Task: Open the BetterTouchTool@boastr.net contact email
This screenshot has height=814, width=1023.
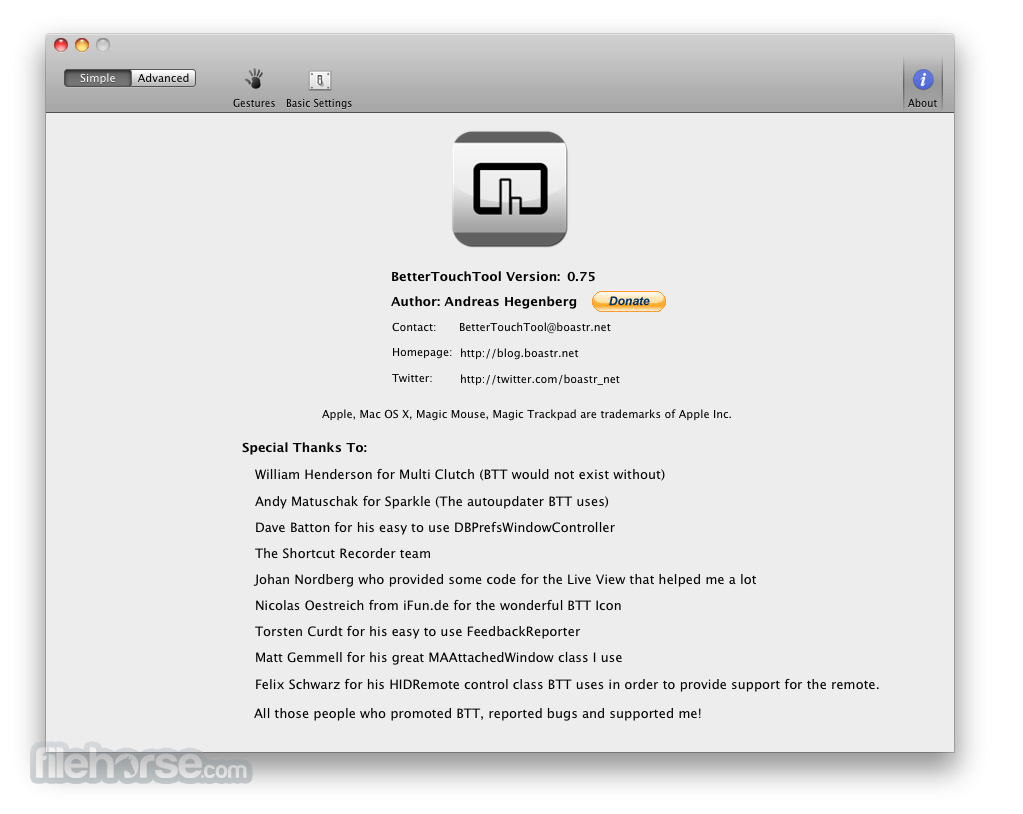Action: tap(534, 327)
